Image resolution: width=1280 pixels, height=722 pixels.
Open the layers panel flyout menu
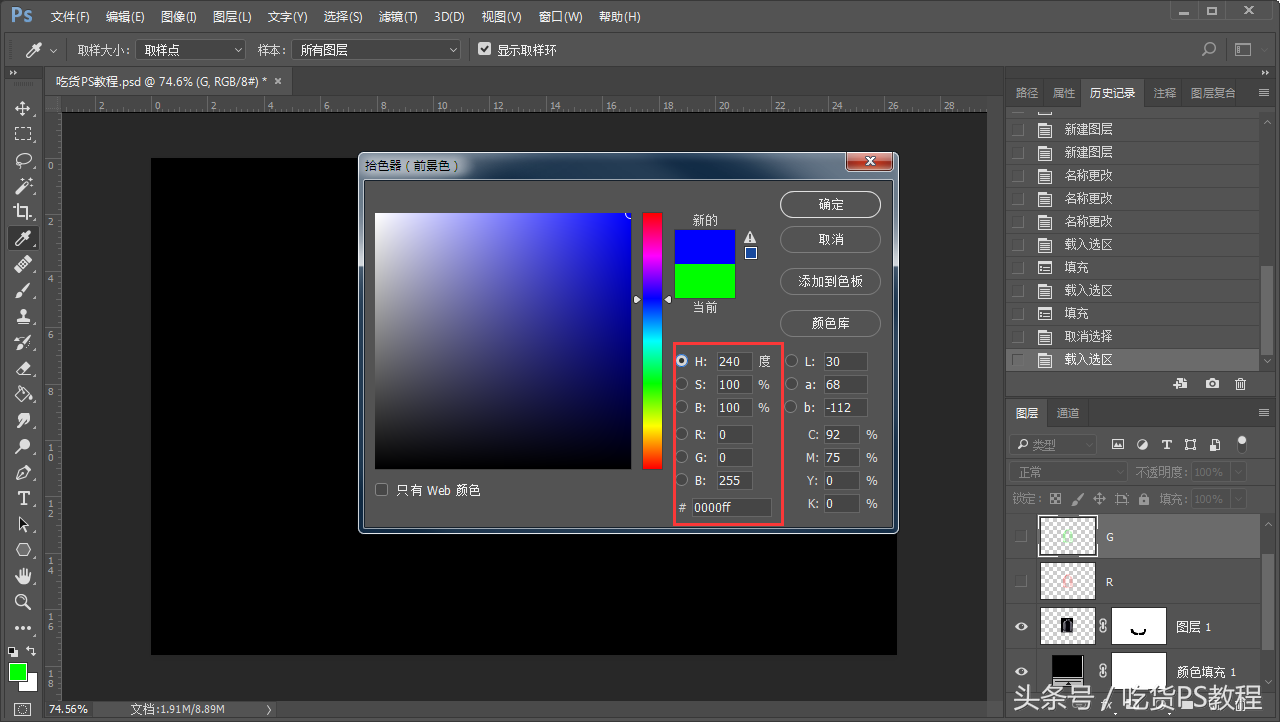click(x=1264, y=413)
